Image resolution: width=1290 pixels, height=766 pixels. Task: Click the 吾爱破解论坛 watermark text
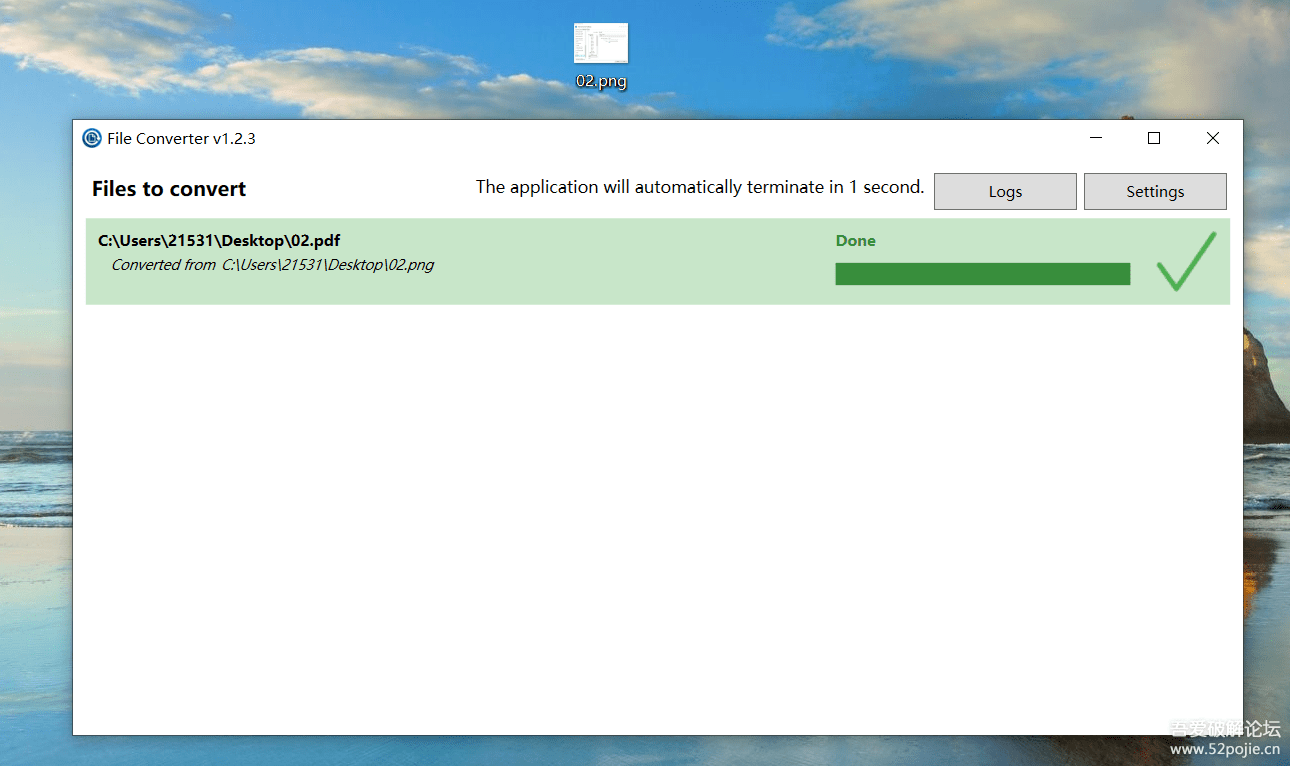pos(1224,729)
